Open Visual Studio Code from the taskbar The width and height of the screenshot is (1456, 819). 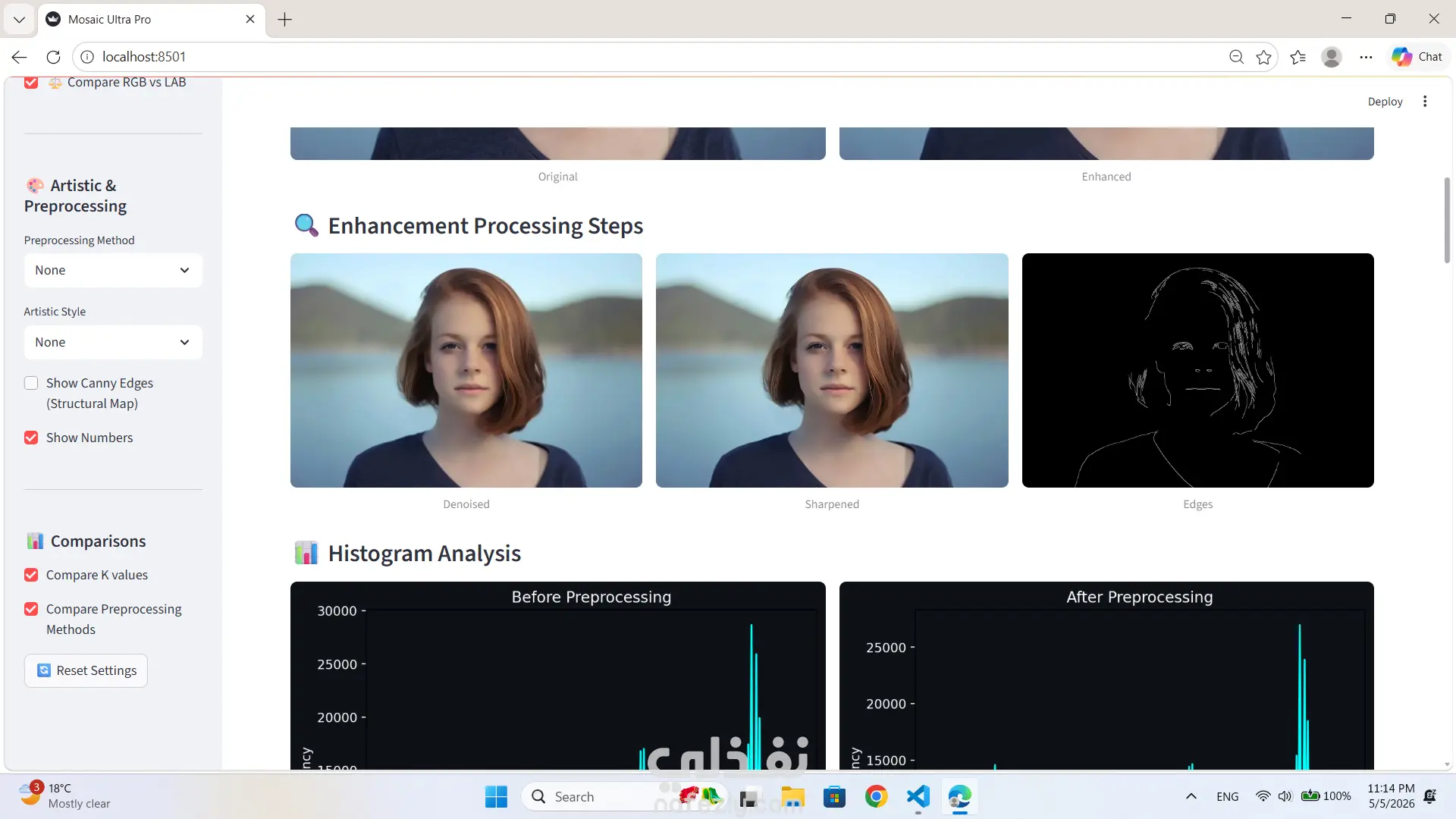click(918, 797)
